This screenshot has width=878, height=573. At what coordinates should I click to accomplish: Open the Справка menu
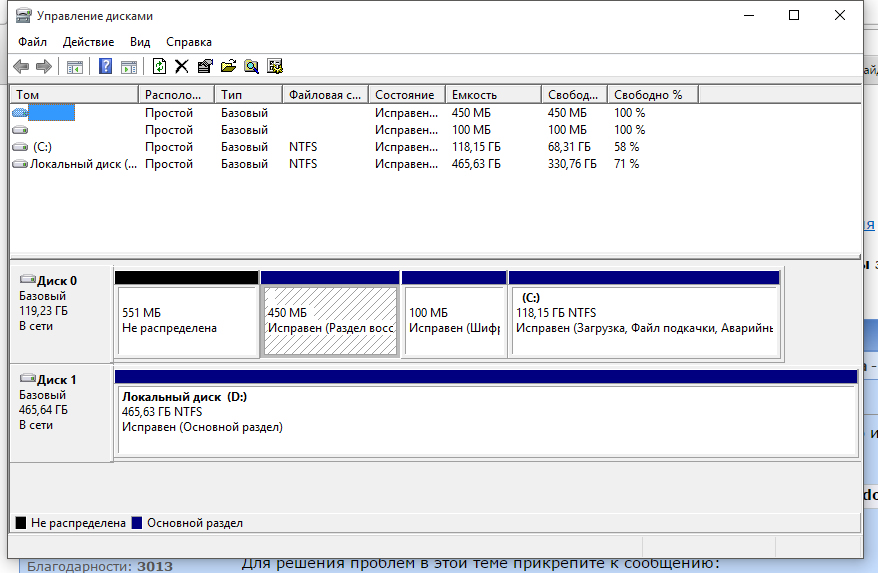point(189,42)
